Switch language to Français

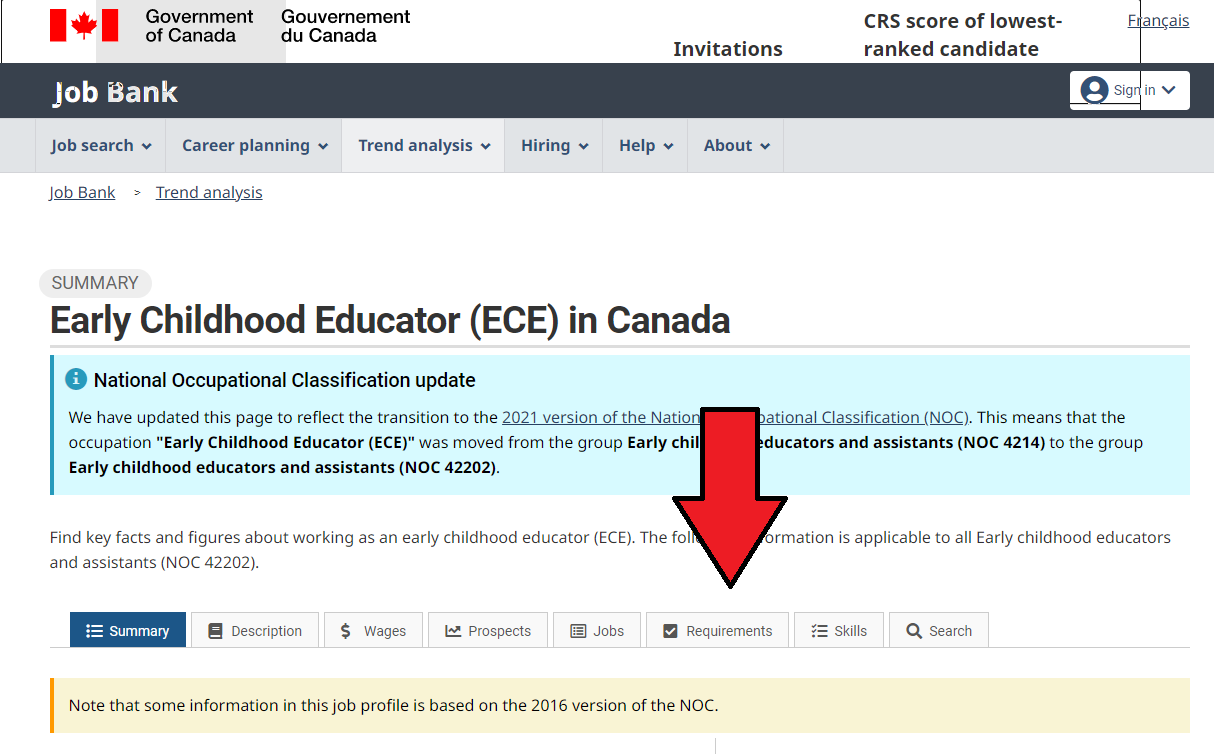[1158, 20]
